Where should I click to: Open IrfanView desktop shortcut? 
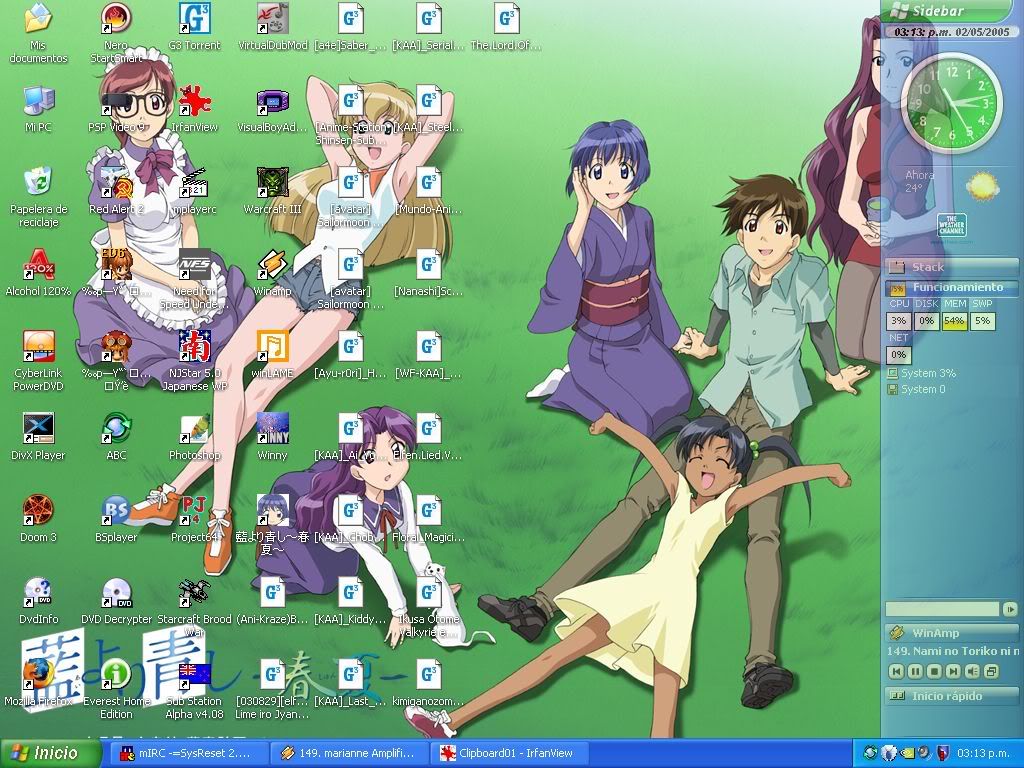click(x=194, y=102)
